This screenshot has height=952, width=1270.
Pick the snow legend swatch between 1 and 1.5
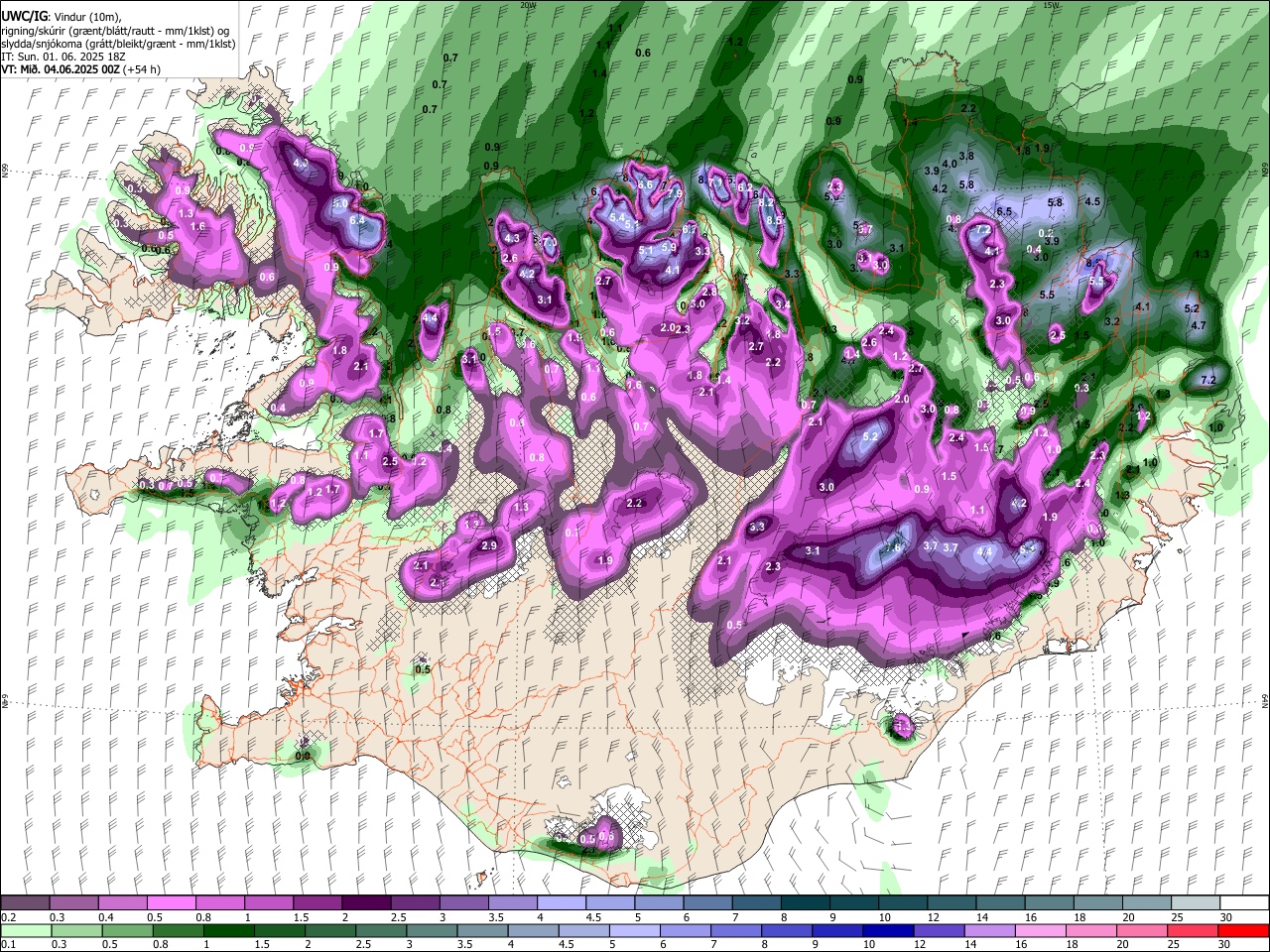coord(269,903)
